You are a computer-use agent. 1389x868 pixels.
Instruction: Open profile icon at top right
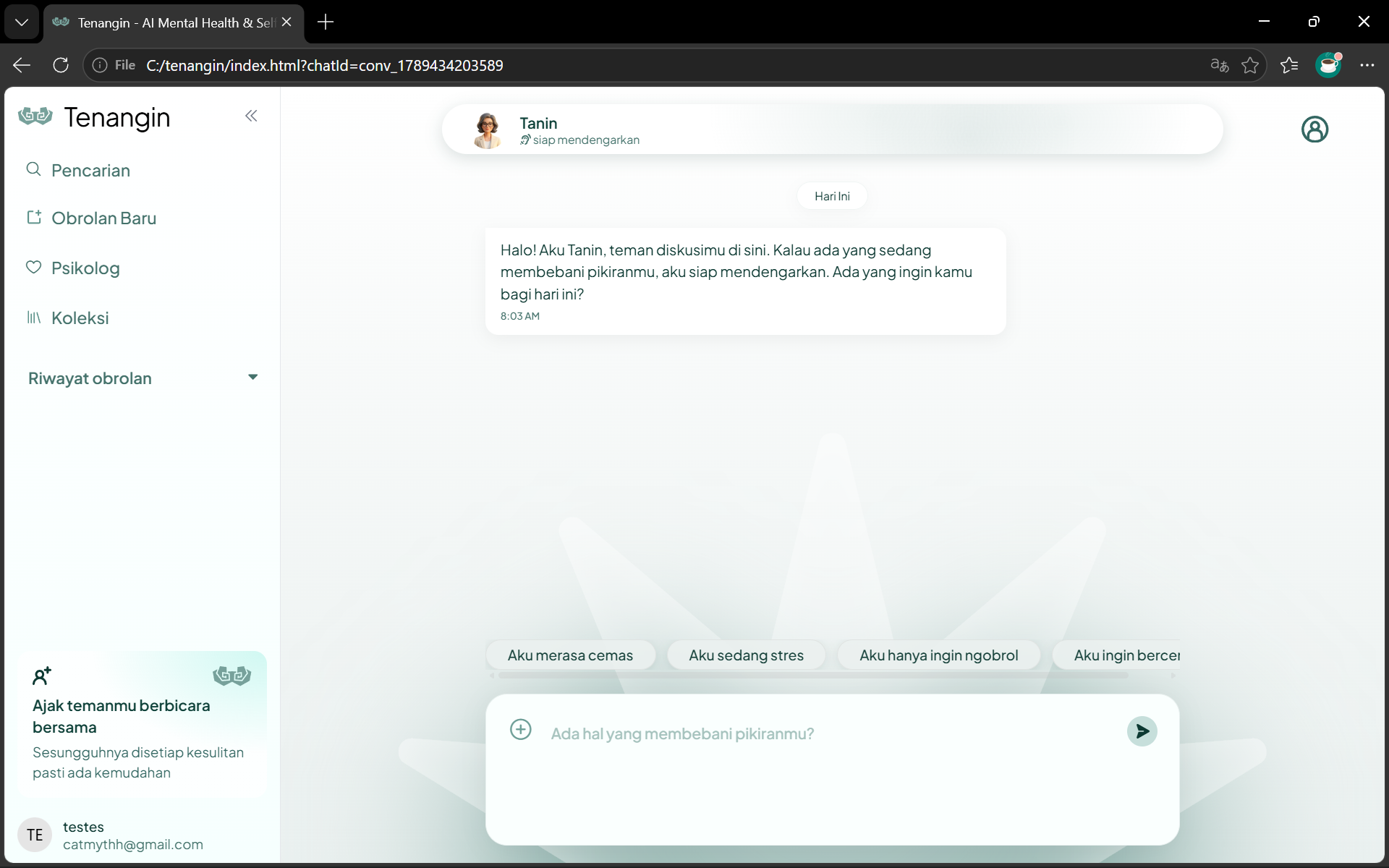pos(1314,129)
